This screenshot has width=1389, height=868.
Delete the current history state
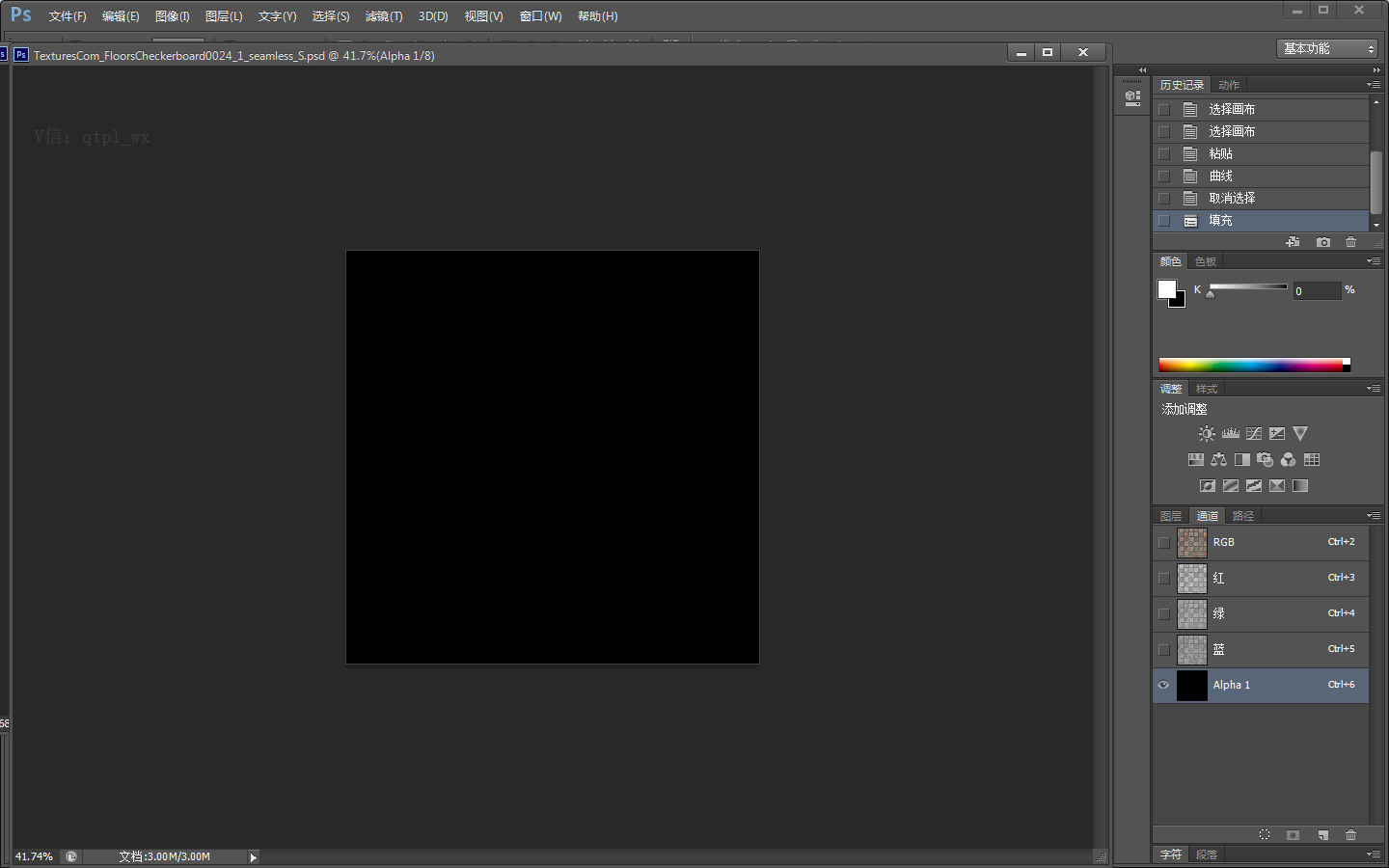pyautogui.click(x=1351, y=242)
